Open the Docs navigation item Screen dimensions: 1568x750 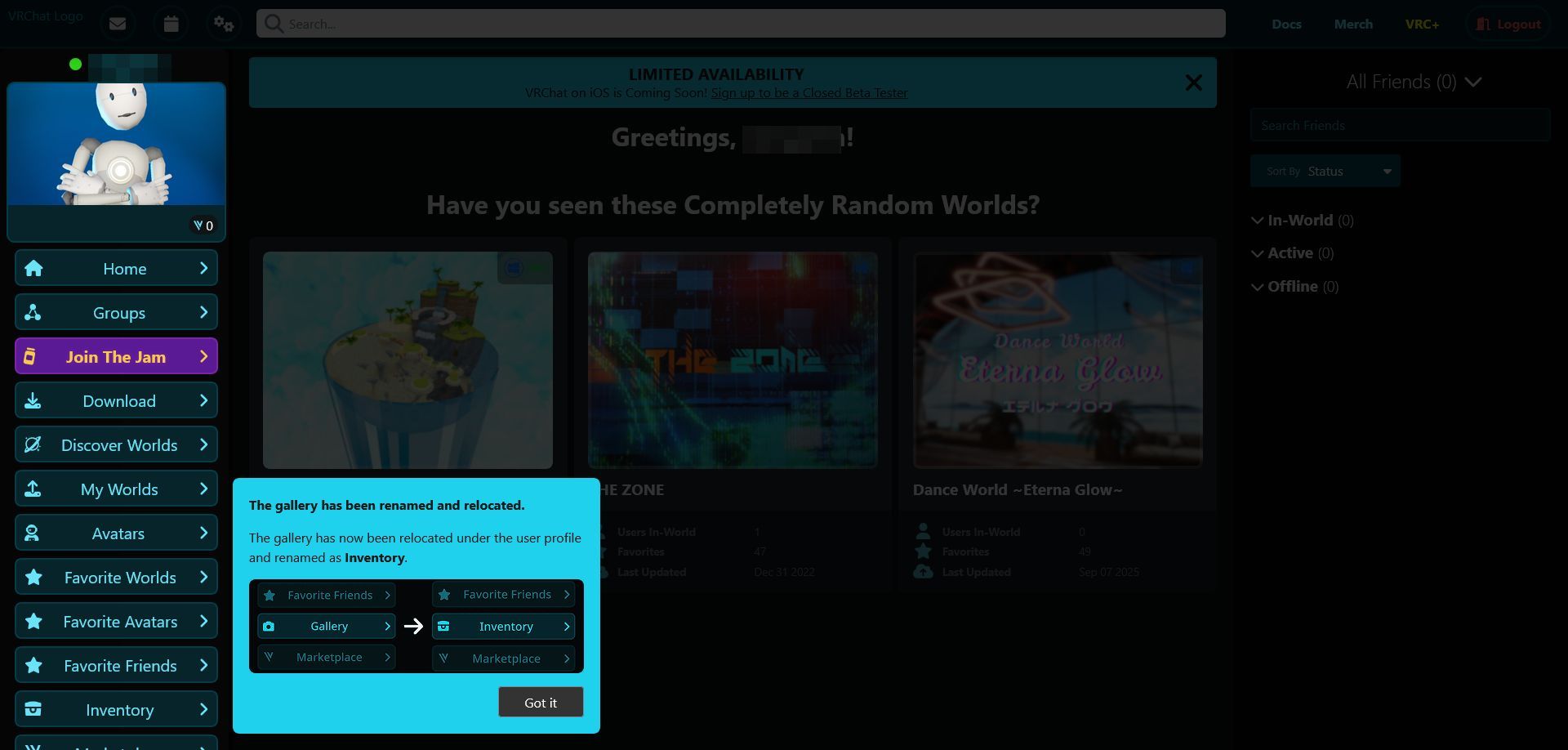coord(1286,24)
